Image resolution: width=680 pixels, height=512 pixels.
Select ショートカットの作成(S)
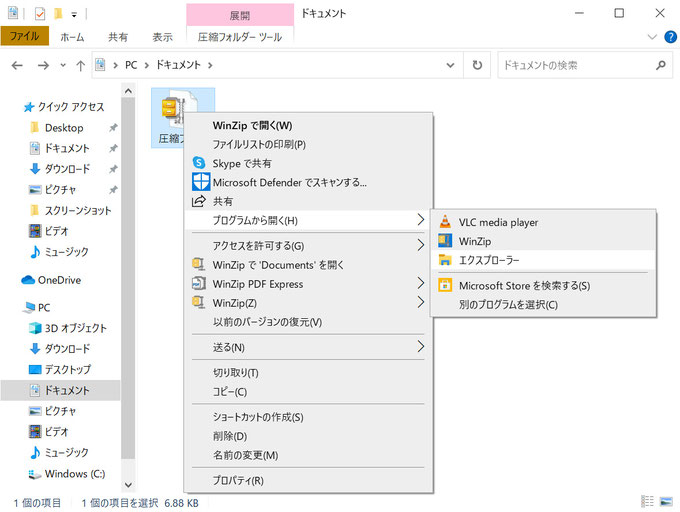point(308,417)
